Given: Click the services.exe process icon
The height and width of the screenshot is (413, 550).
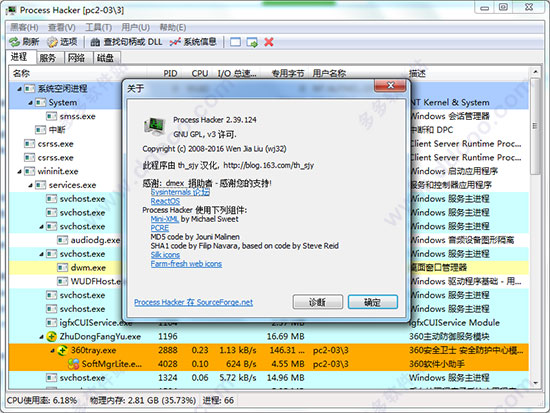Looking at the screenshot, I should [40, 185].
